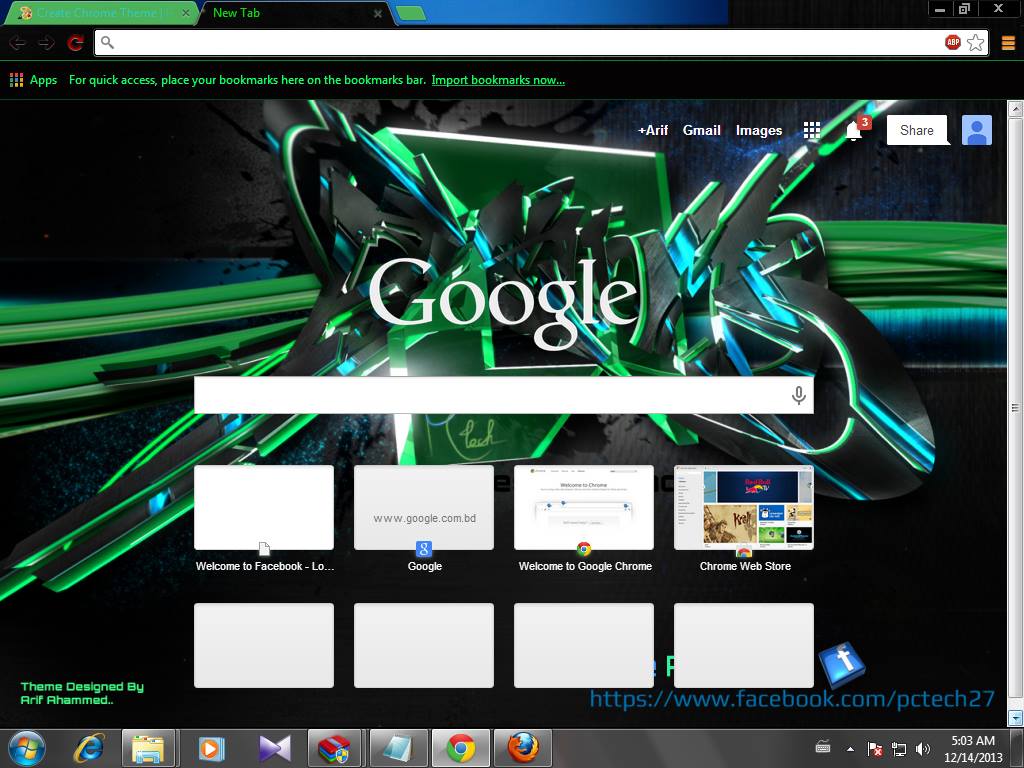Switch to the Chrome taskbar icon
The width and height of the screenshot is (1024, 768).
tap(460, 748)
